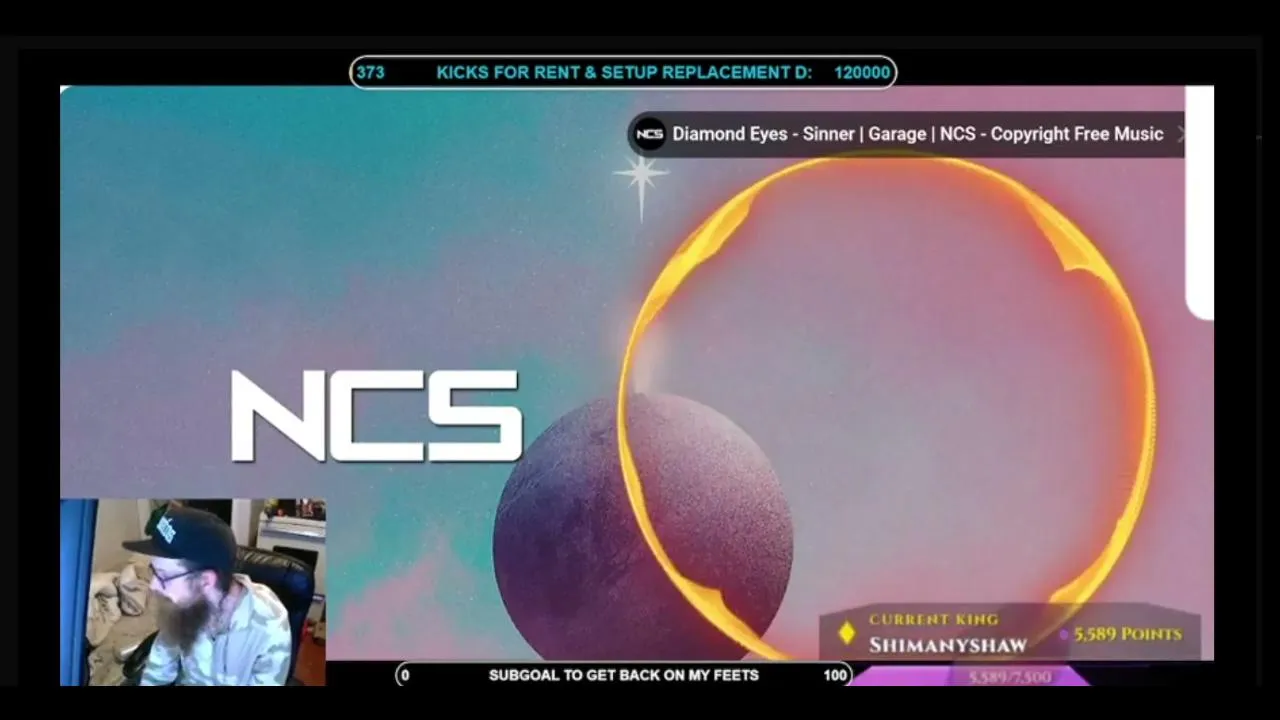
Task: Open the Diamond Eyes - Sinner video title link
Action: point(918,134)
